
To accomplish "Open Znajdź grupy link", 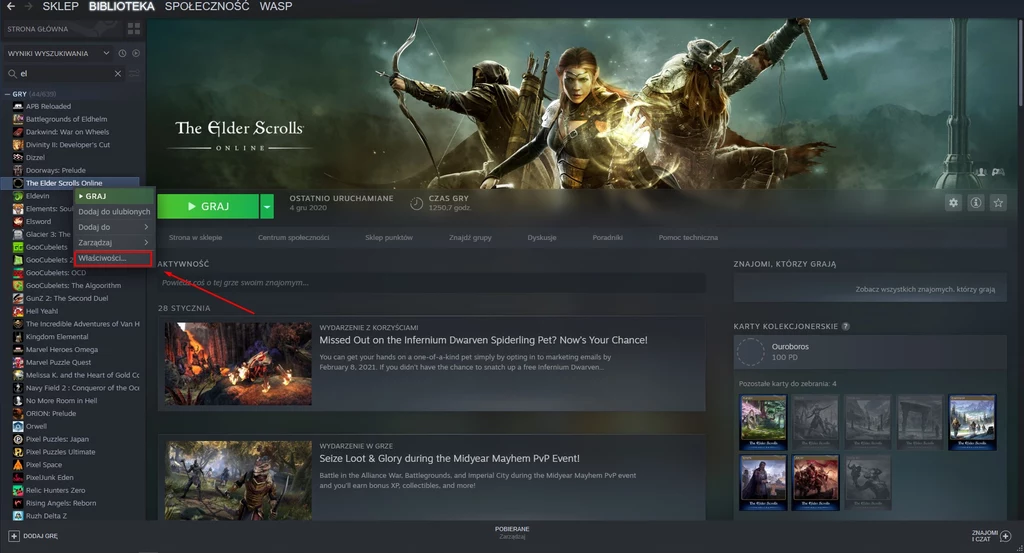I will [470, 238].
